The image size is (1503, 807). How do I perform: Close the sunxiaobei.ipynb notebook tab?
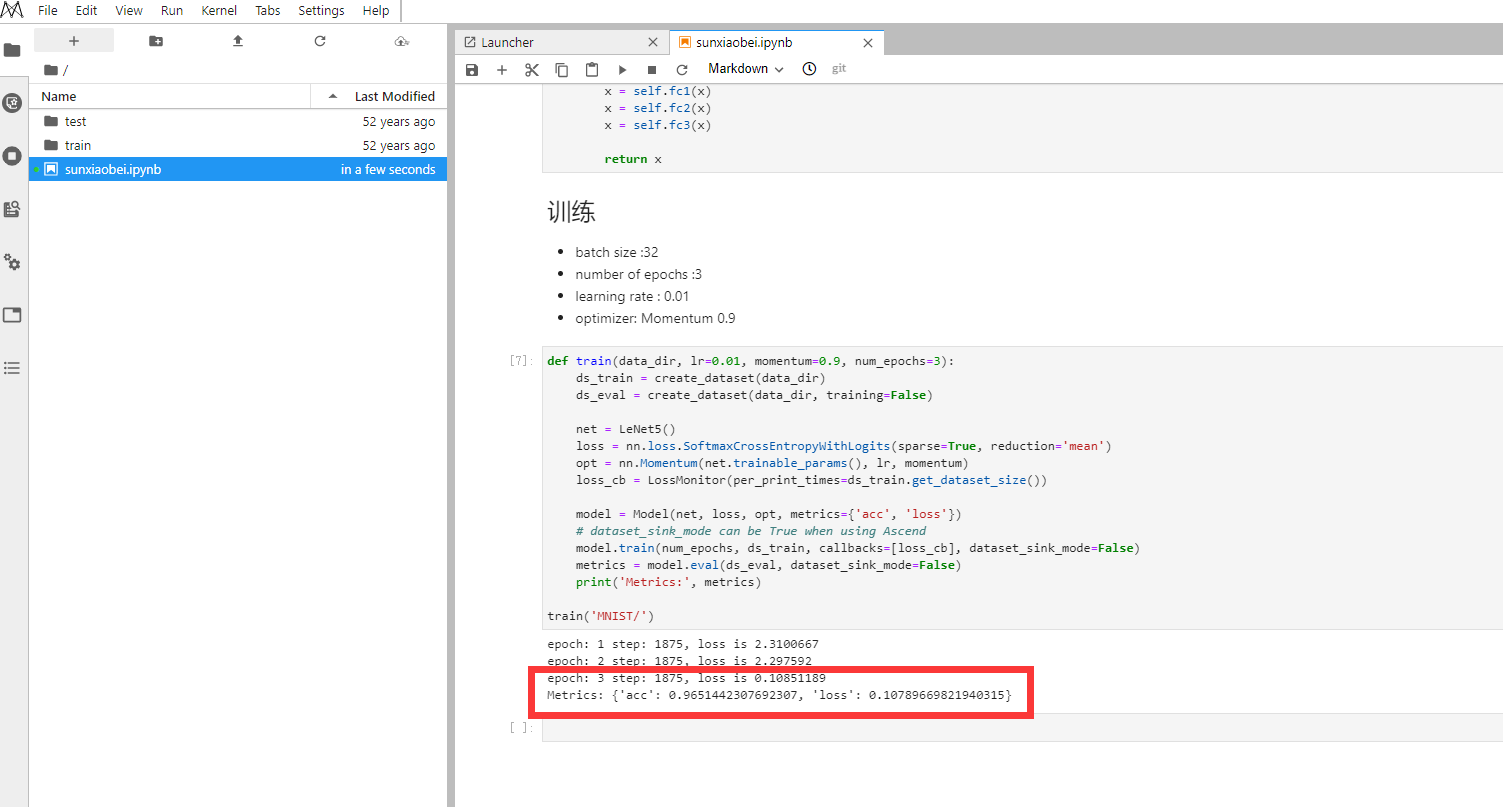pyautogui.click(x=868, y=43)
